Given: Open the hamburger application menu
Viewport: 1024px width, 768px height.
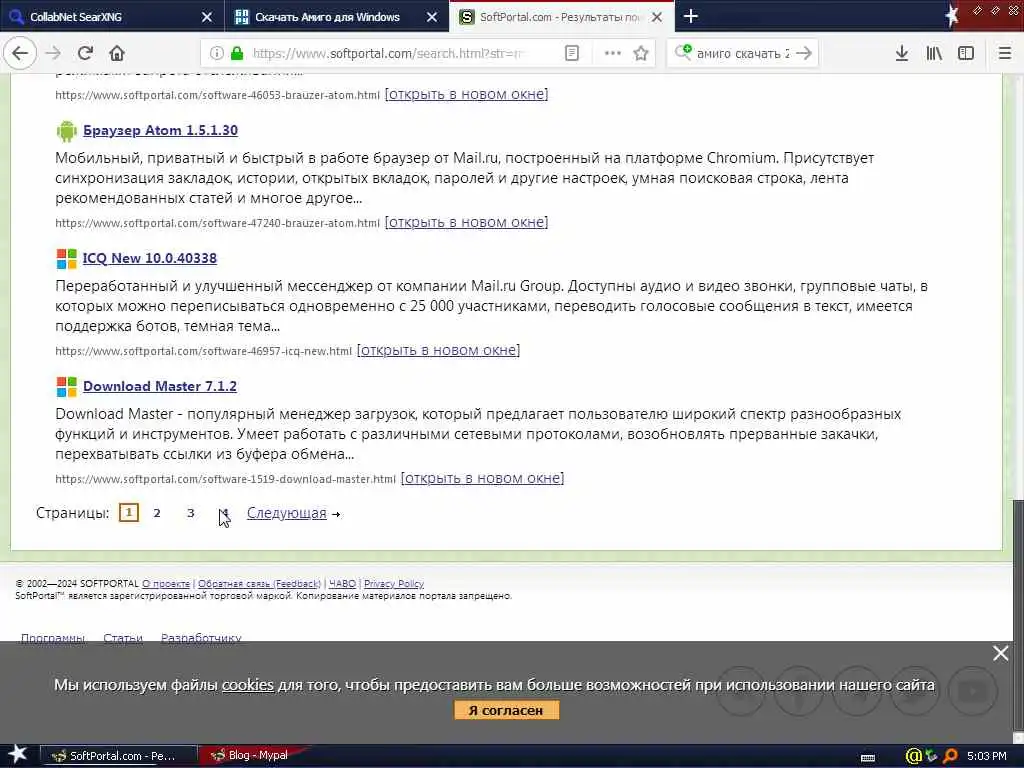Looking at the screenshot, I should (1005, 54).
